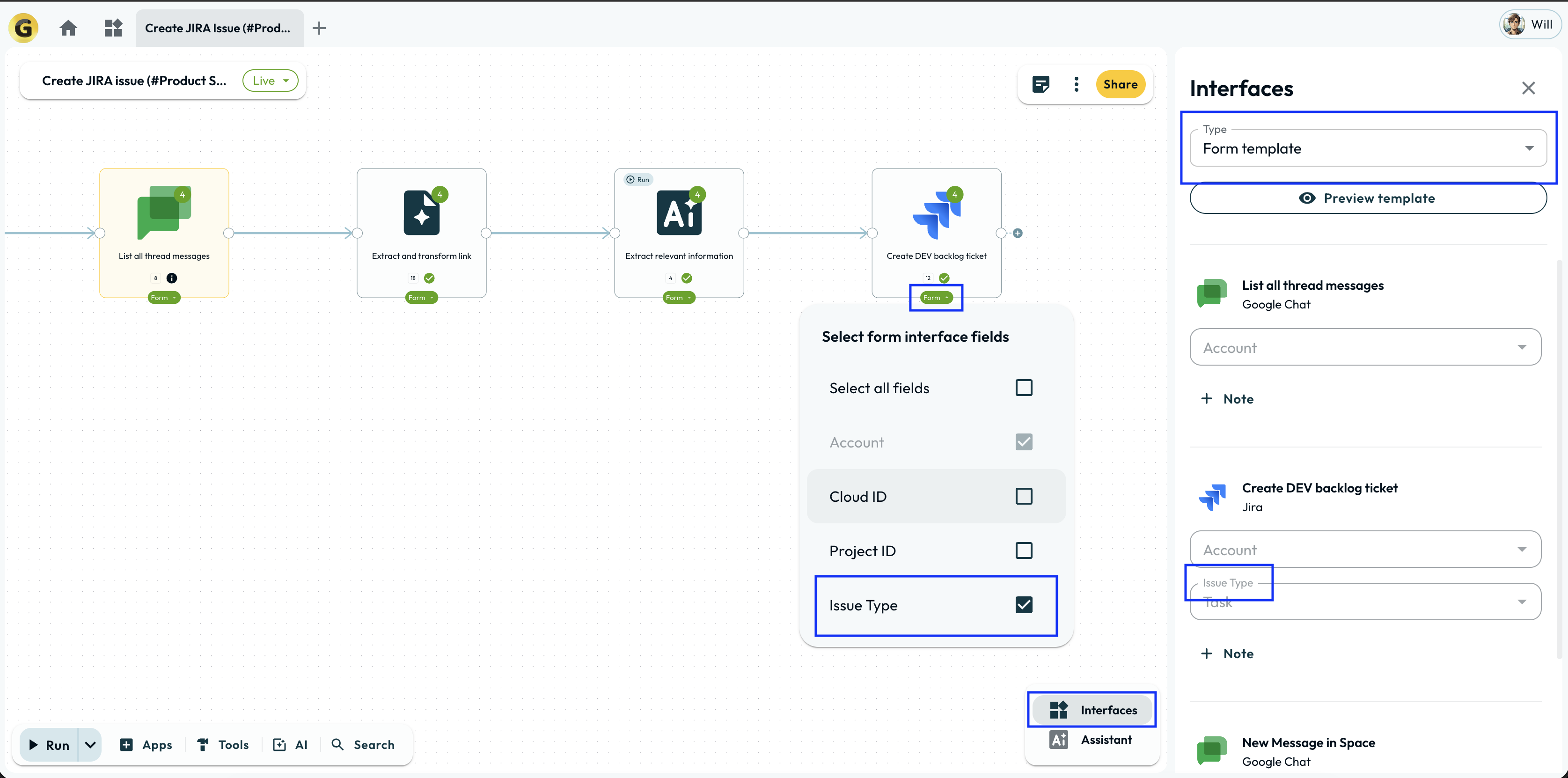Click the plus connector after the Jira node

click(x=1018, y=233)
